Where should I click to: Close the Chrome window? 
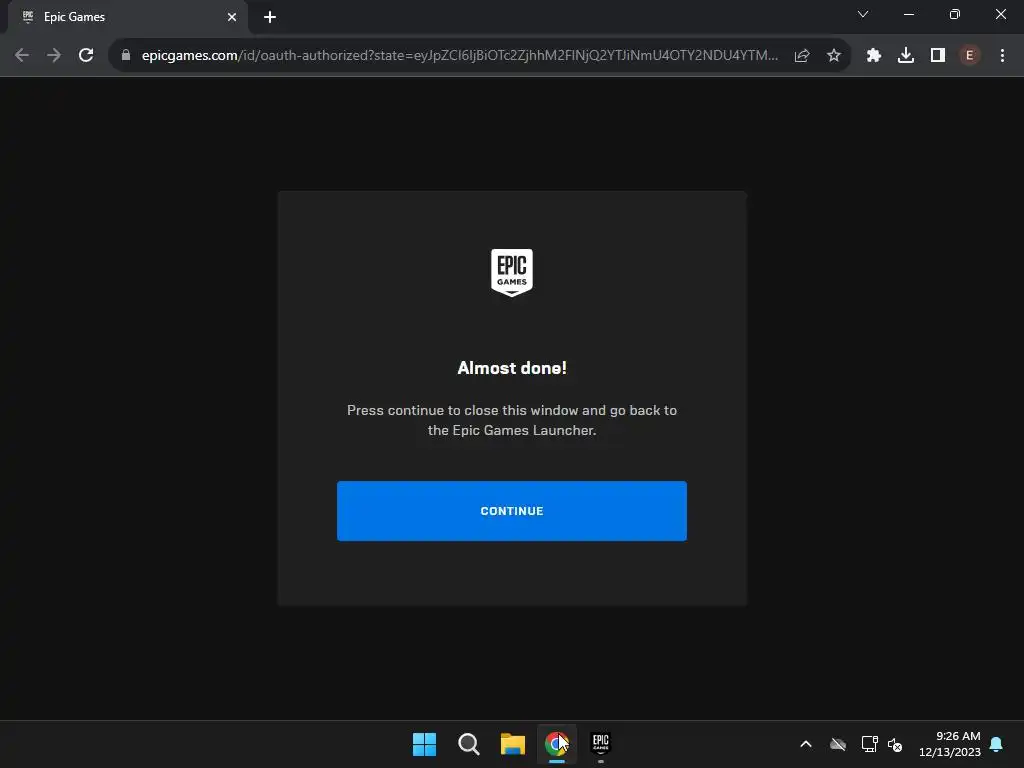click(1000, 14)
